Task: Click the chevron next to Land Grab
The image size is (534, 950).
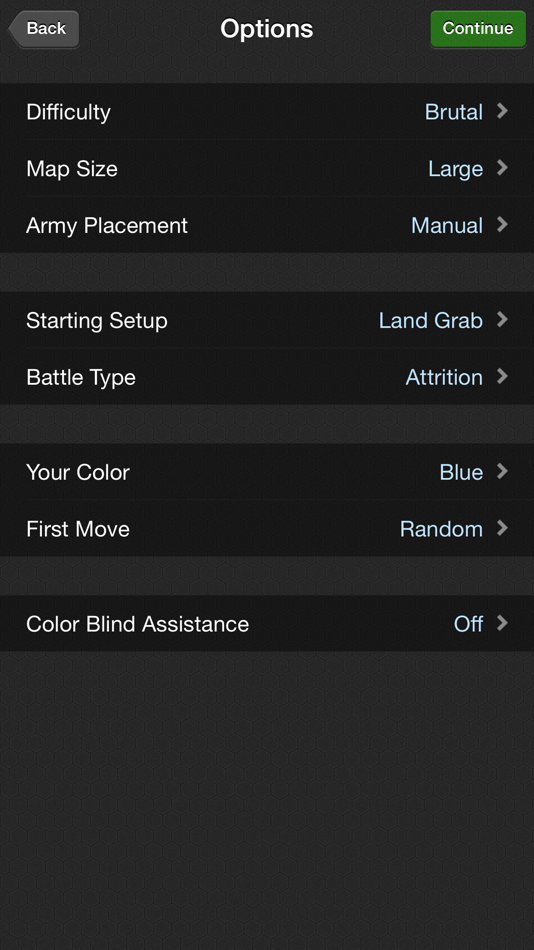Action: pyautogui.click(x=502, y=319)
